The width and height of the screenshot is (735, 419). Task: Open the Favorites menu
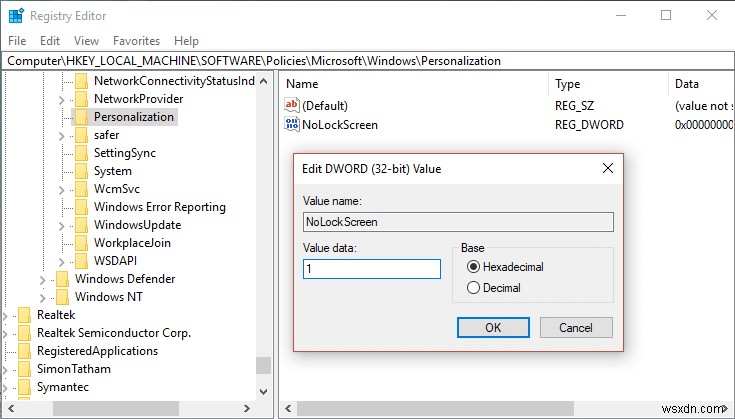[x=136, y=41]
